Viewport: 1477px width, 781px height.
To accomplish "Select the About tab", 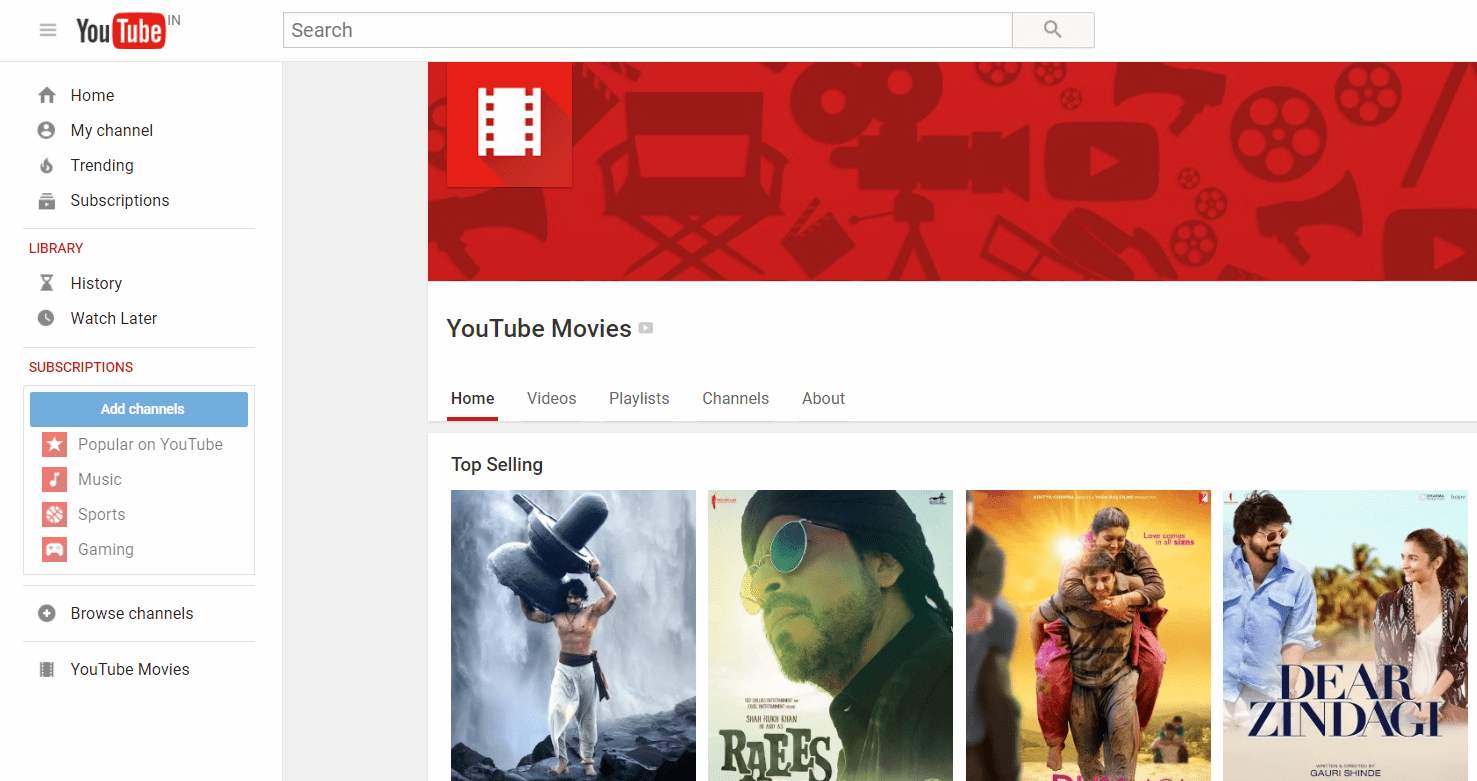I will coord(823,398).
